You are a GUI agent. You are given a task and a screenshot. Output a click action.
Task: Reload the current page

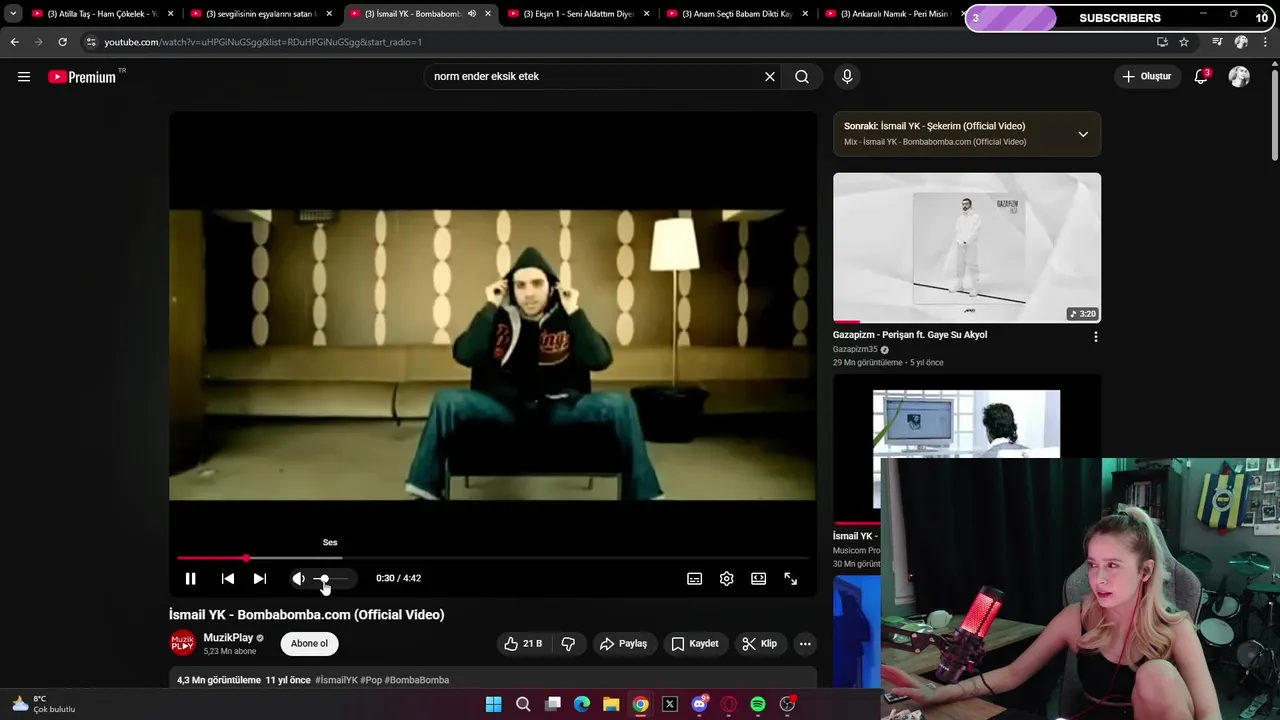[x=62, y=42]
